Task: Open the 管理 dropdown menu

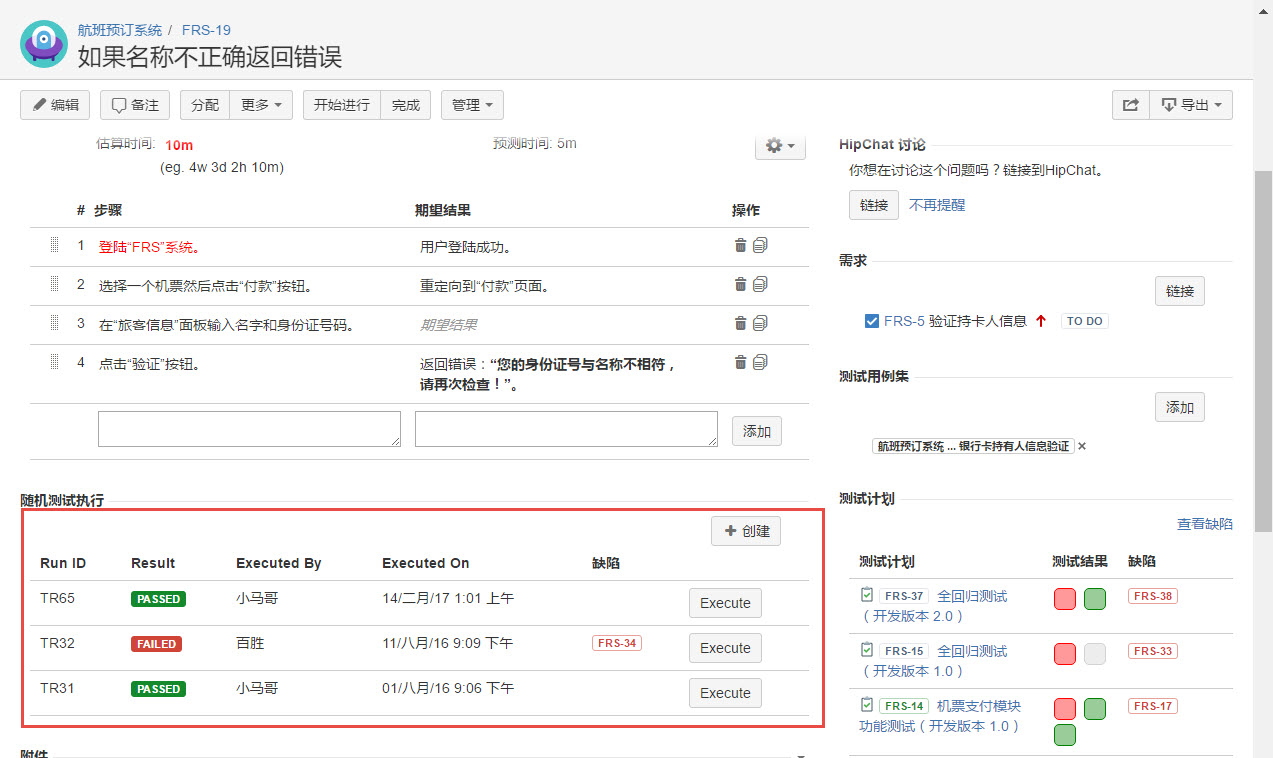Action: [472, 105]
